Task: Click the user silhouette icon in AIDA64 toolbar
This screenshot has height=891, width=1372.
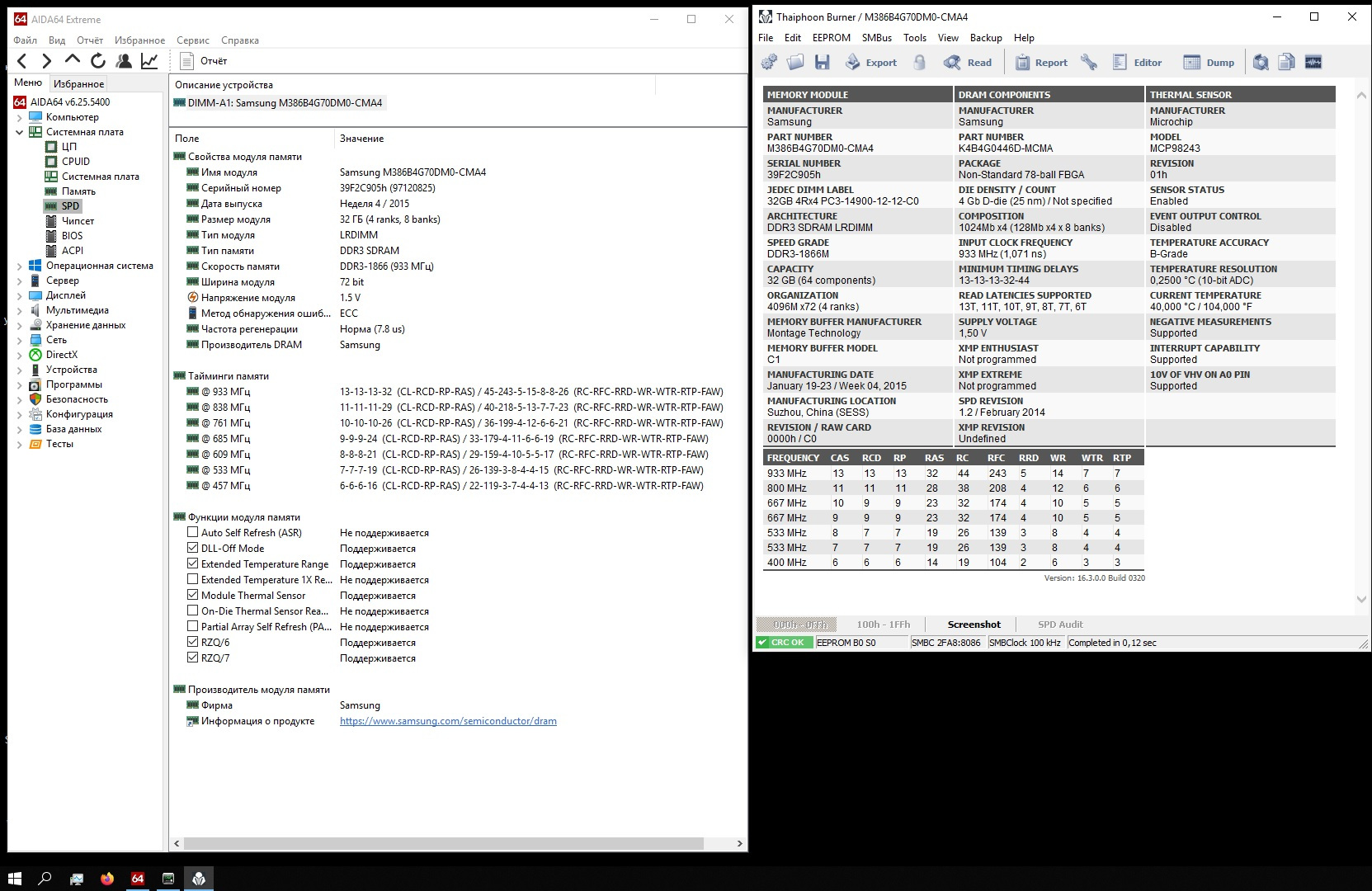Action: point(124,61)
